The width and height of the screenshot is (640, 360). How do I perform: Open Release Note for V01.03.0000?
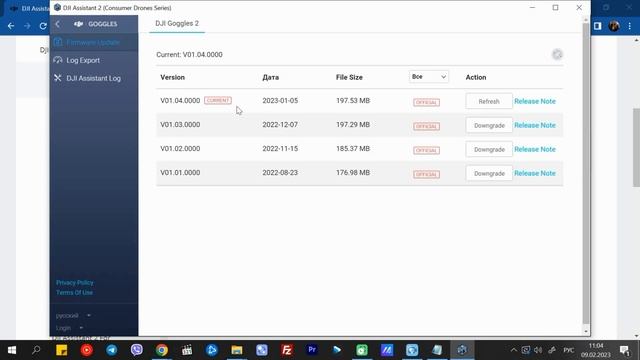[535, 125]
